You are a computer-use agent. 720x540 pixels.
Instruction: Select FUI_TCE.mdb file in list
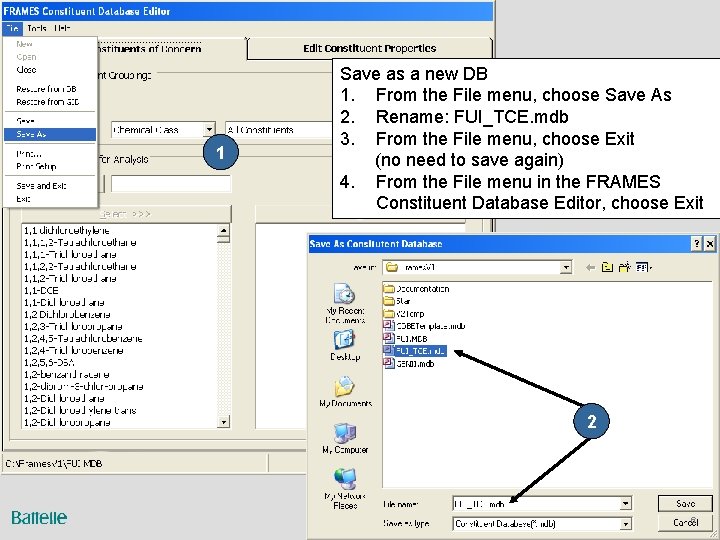tap(415, 351)
